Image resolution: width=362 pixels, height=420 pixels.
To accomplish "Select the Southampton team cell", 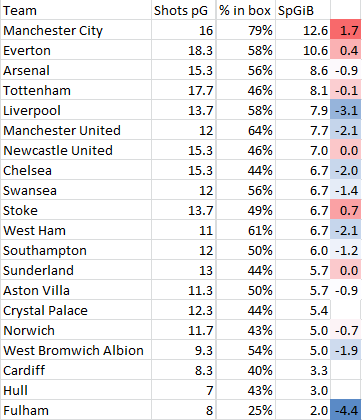I will pyautogui.click(x=76, y=250).
